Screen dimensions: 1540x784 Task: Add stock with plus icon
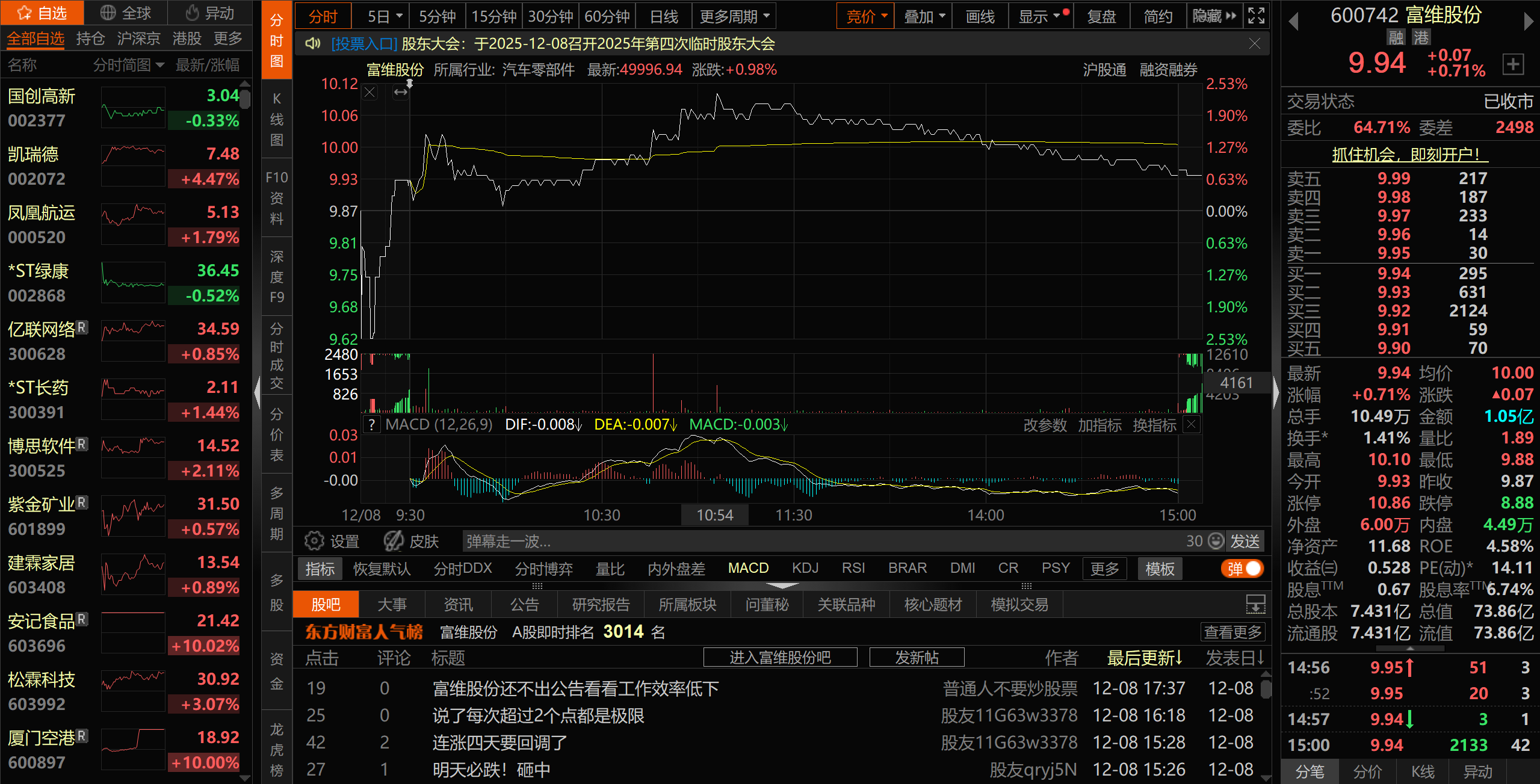1513,64
